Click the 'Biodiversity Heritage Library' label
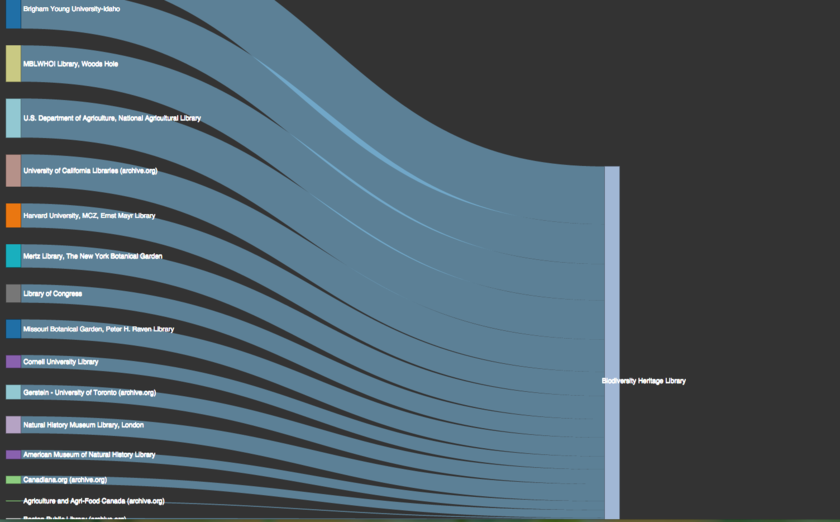Image resolution: width=840 pixels, height=522 pixels. (644, 381)
